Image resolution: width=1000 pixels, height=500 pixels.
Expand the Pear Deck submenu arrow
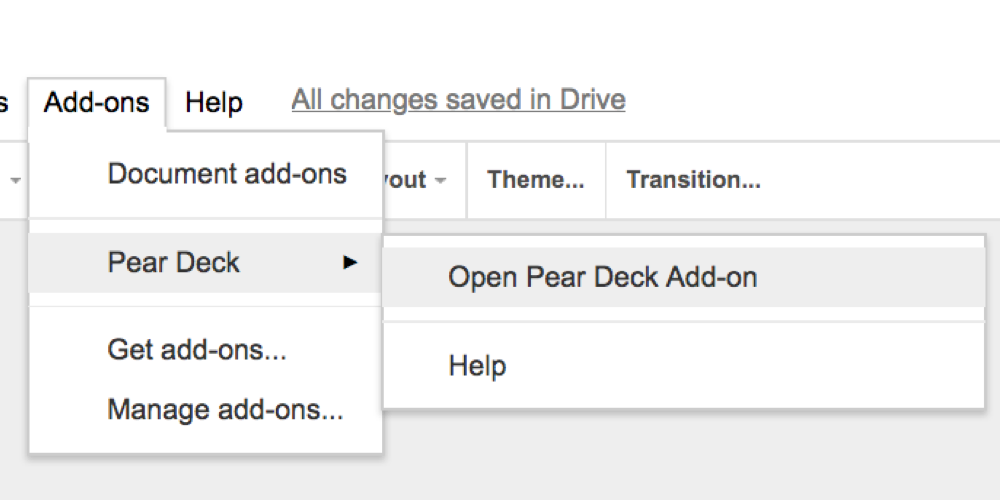(349, 263)
